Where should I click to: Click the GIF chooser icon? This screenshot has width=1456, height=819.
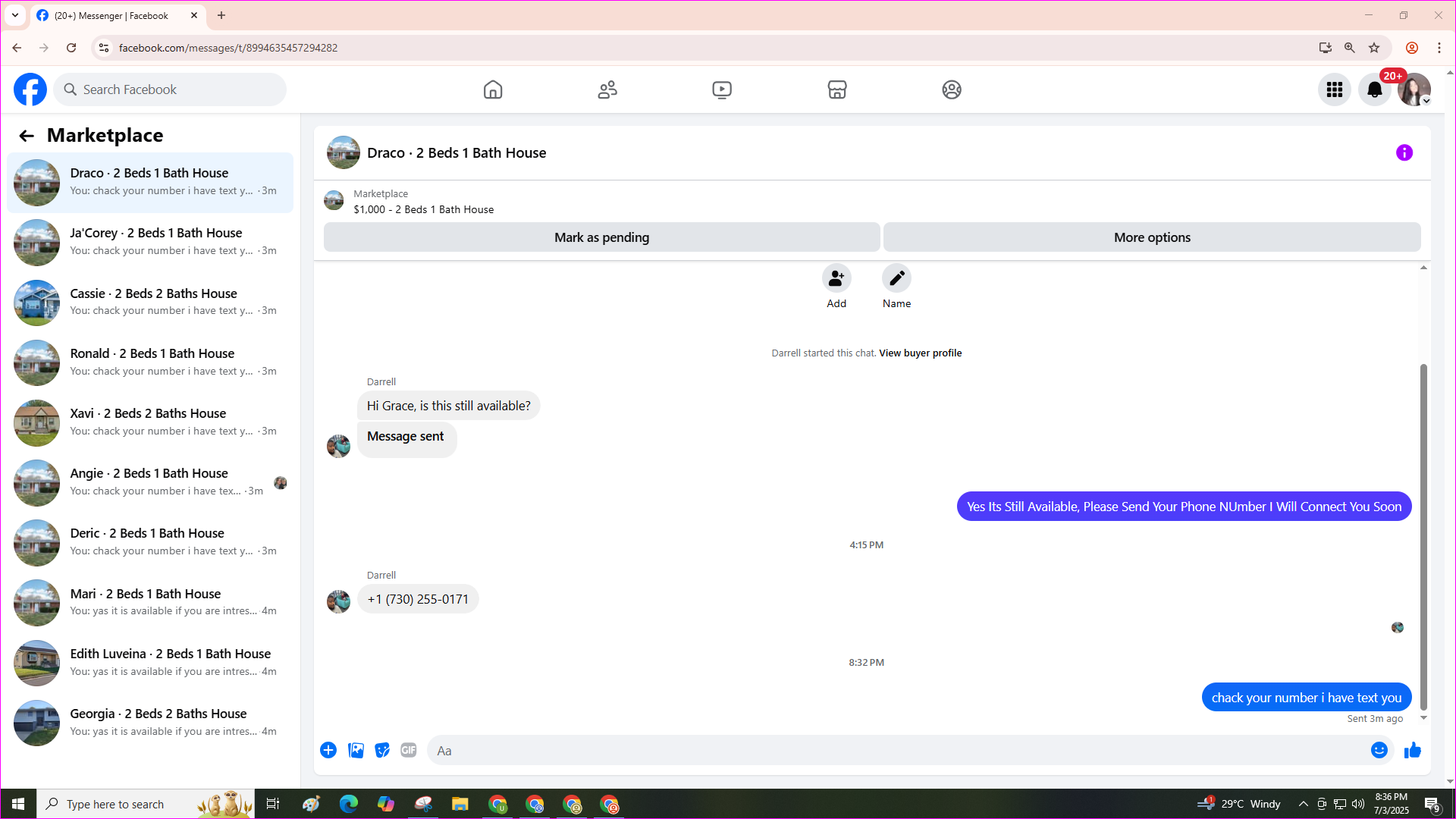tap(409, 751)
